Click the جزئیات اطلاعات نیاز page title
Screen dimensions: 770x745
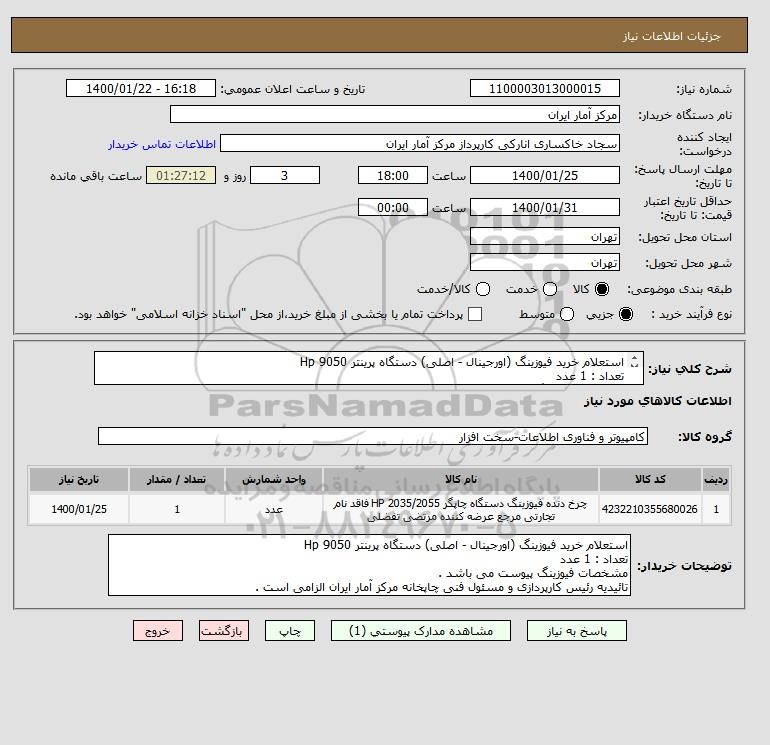(x=671, y=36)
